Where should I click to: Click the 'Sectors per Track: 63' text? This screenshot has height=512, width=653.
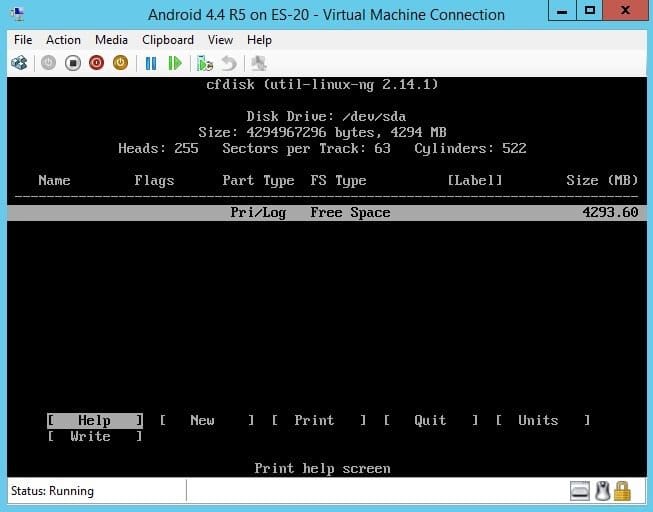click(307, 148)
